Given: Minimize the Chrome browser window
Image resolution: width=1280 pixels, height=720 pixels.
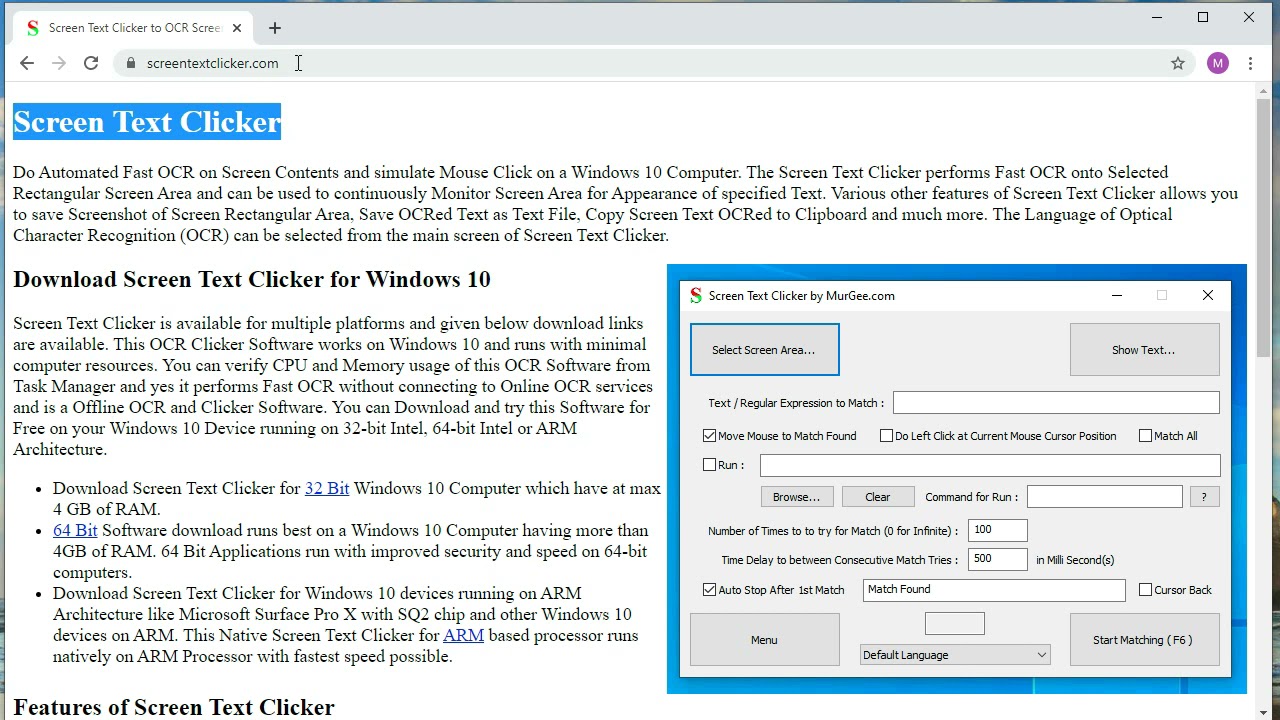Looking at the screenshot, I should coord(1157,17).
